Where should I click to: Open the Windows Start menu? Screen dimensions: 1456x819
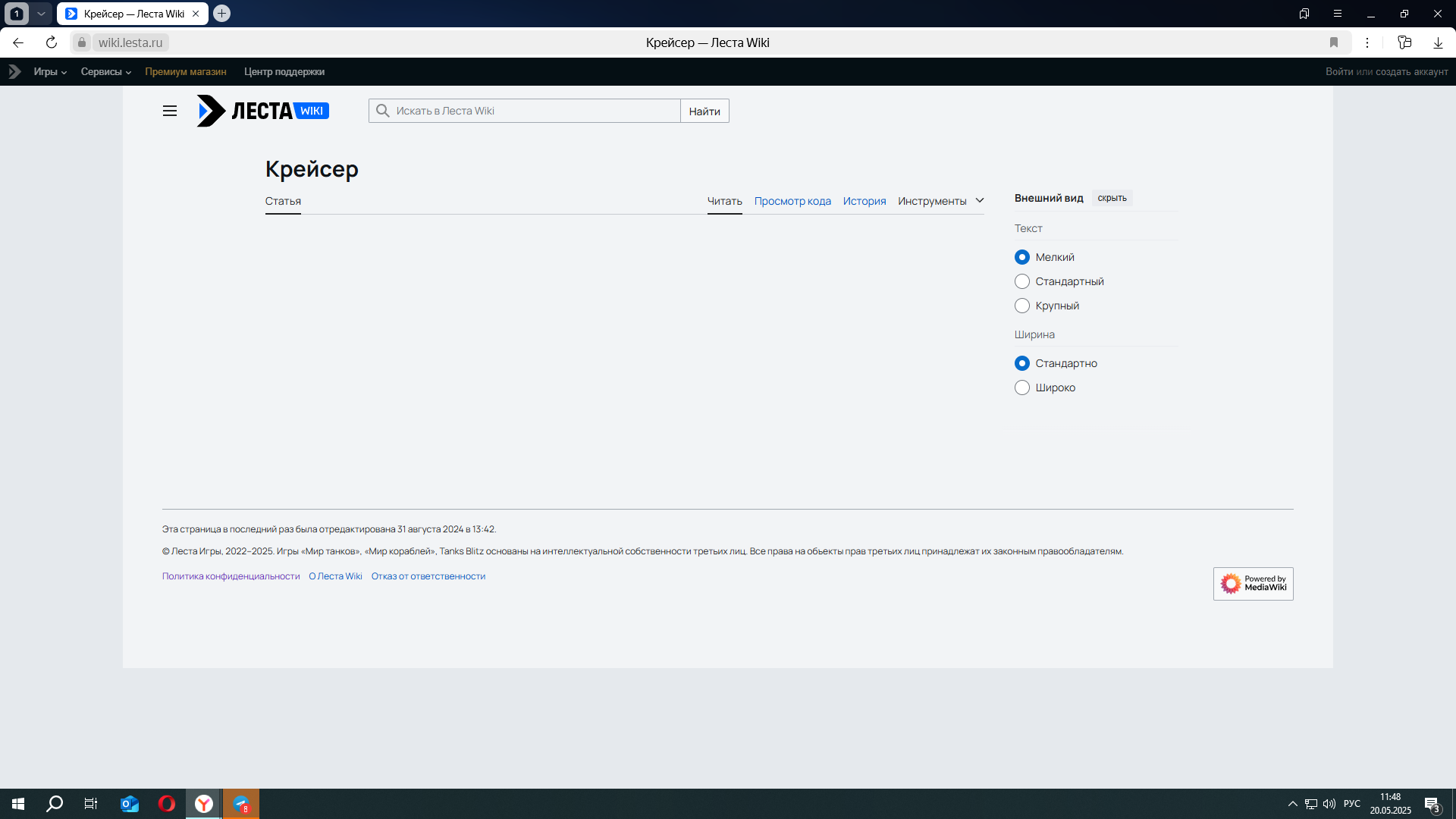(x=18, y=804)
